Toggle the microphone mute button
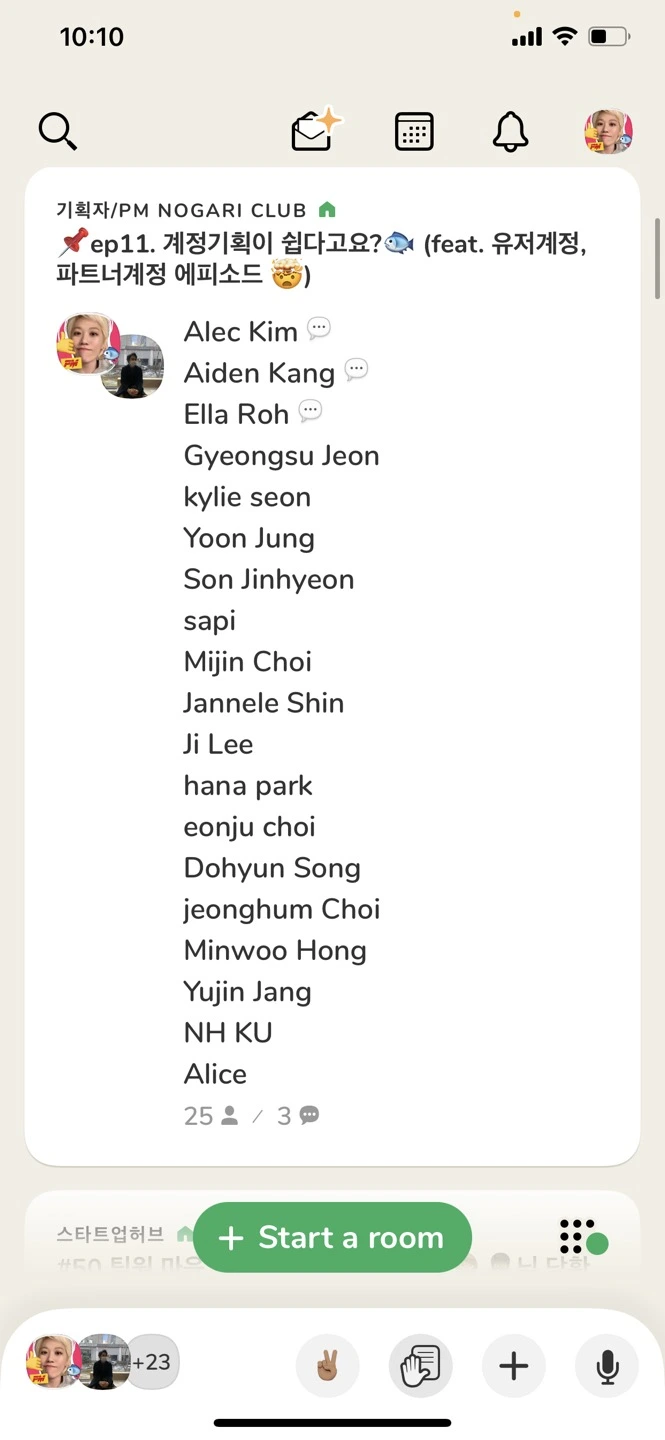The height and width of the screenshot is (1440, 665). point(606,1365)
